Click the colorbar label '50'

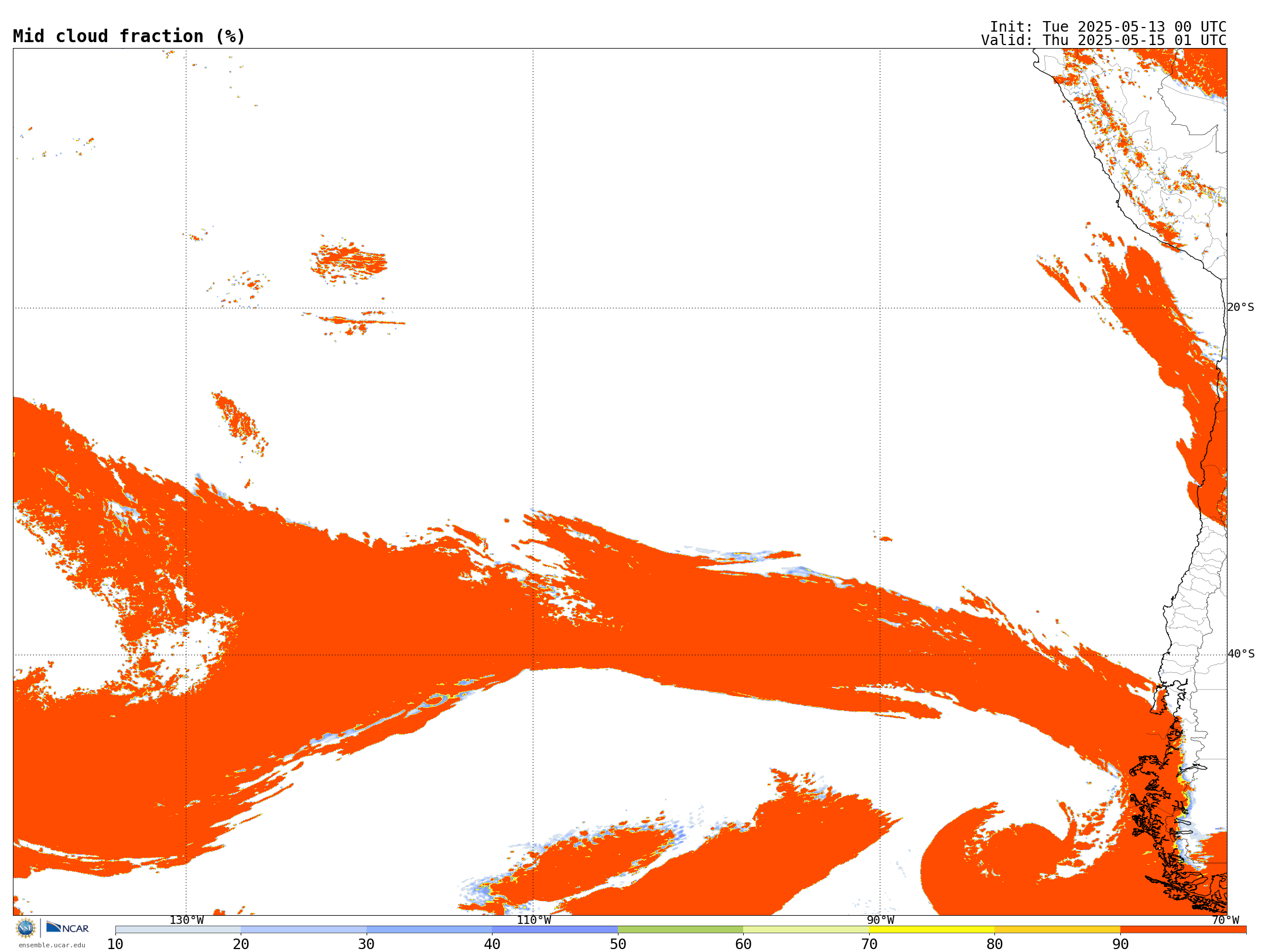tap(618, 944)
